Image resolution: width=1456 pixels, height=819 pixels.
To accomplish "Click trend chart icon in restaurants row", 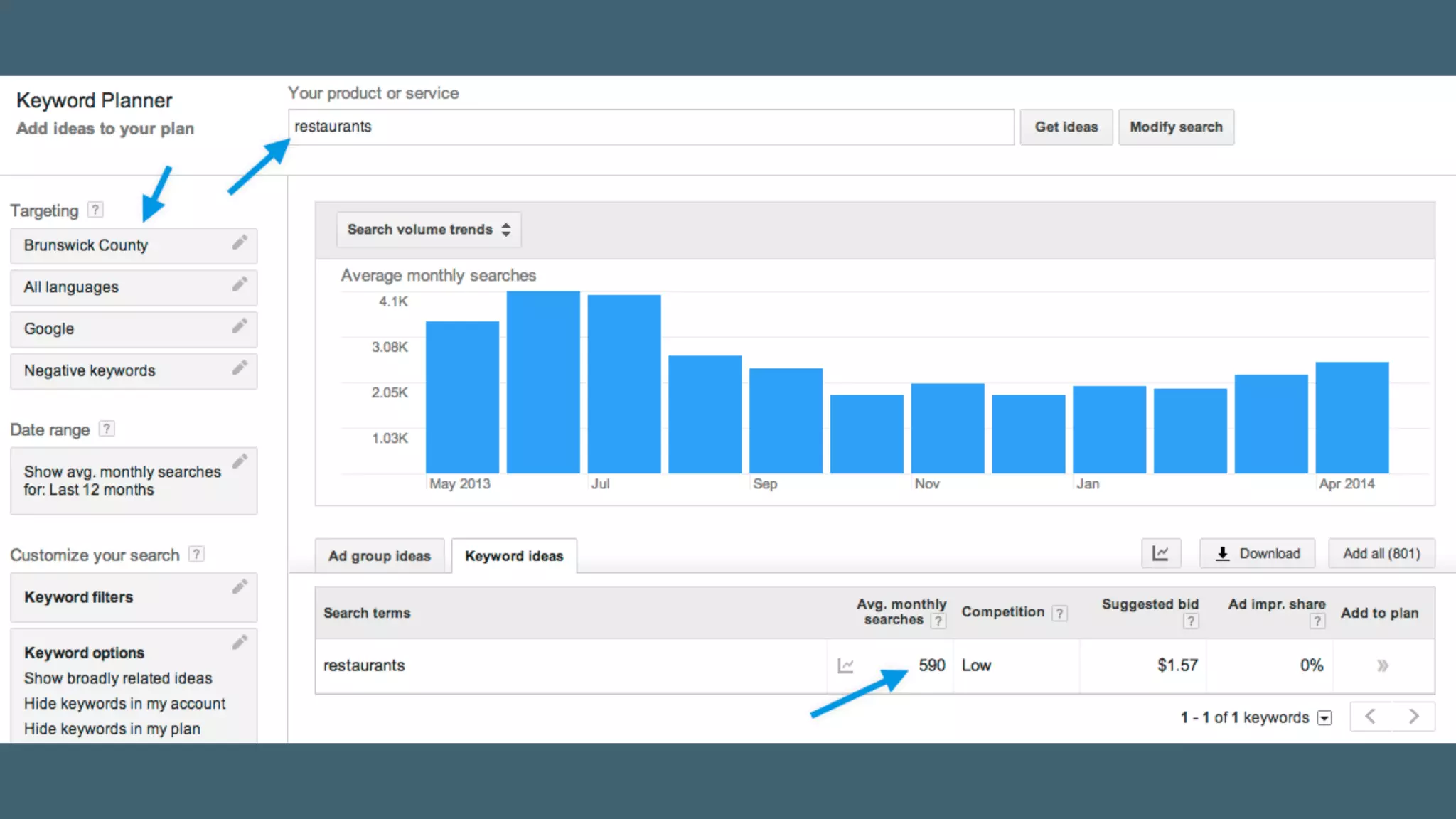I will tap(845, 666).
